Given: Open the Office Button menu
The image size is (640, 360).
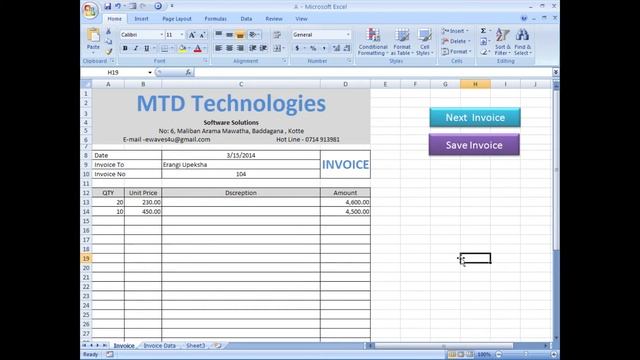Looking at the screenshot, I should click(90, 10).
